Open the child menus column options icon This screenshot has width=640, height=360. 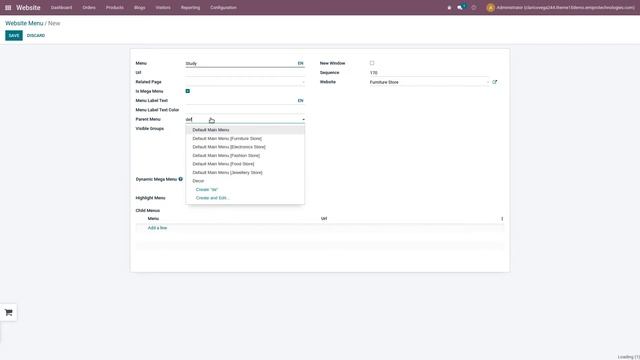(x=502, y=219)
